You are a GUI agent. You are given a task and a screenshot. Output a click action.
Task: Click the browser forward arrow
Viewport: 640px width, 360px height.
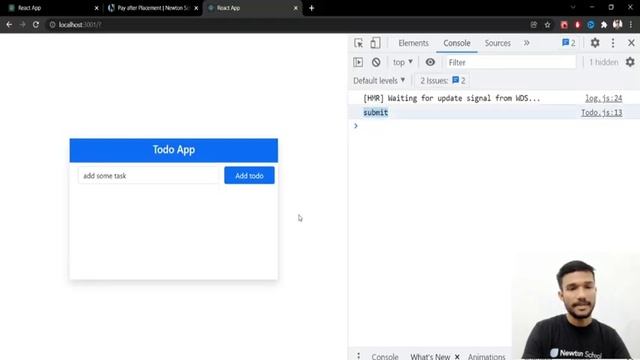click(22, 24)
